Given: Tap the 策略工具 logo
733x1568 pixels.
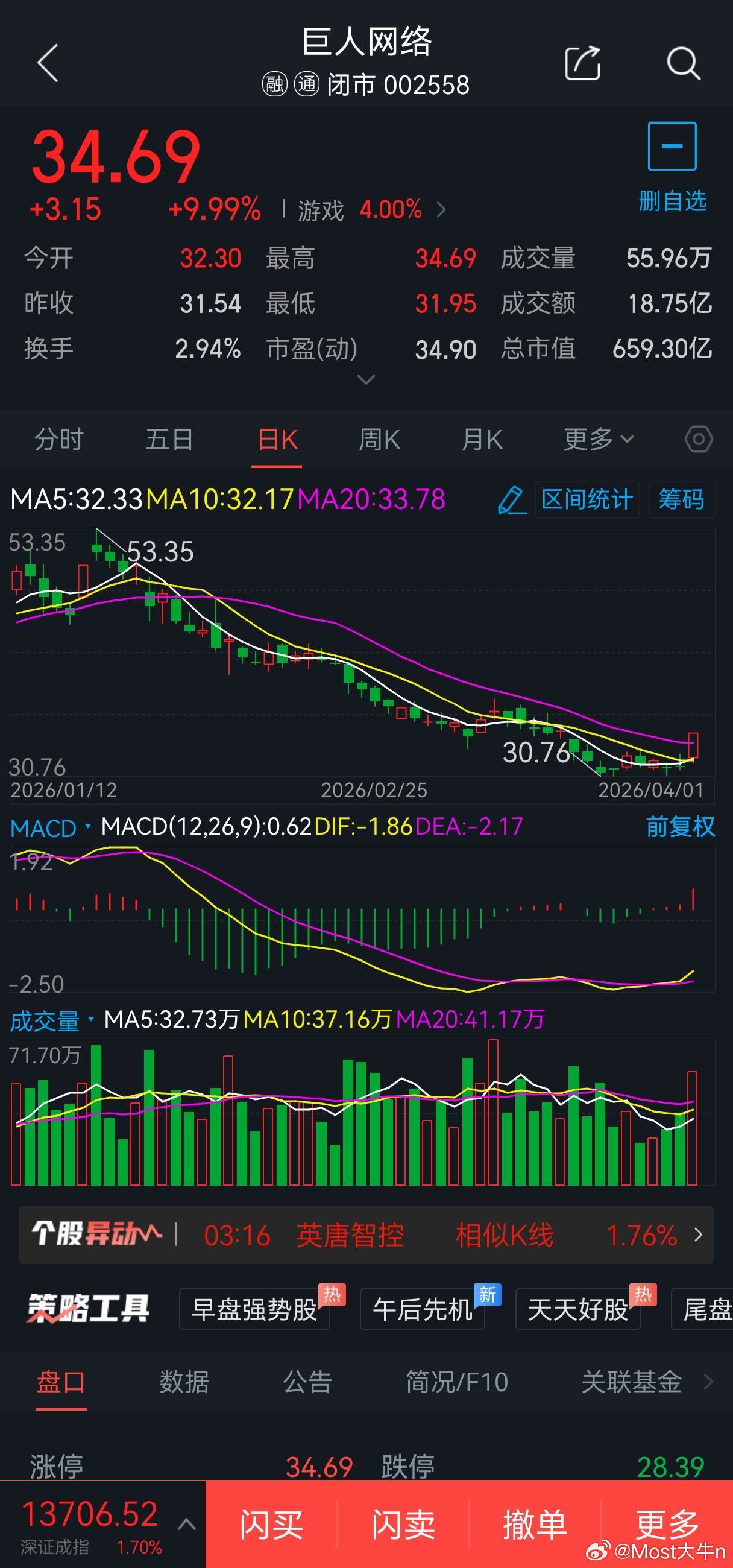Looking at the screenshot, I should point(89,1308).
